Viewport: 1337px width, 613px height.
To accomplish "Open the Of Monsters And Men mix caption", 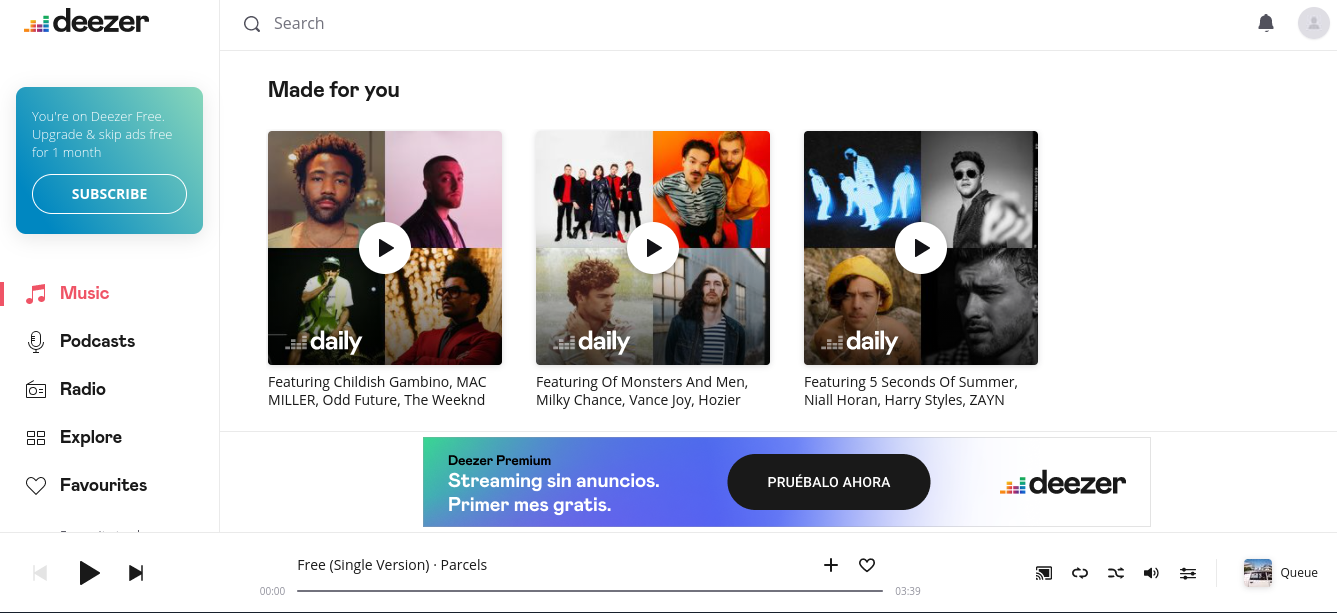I will (642, 391).
